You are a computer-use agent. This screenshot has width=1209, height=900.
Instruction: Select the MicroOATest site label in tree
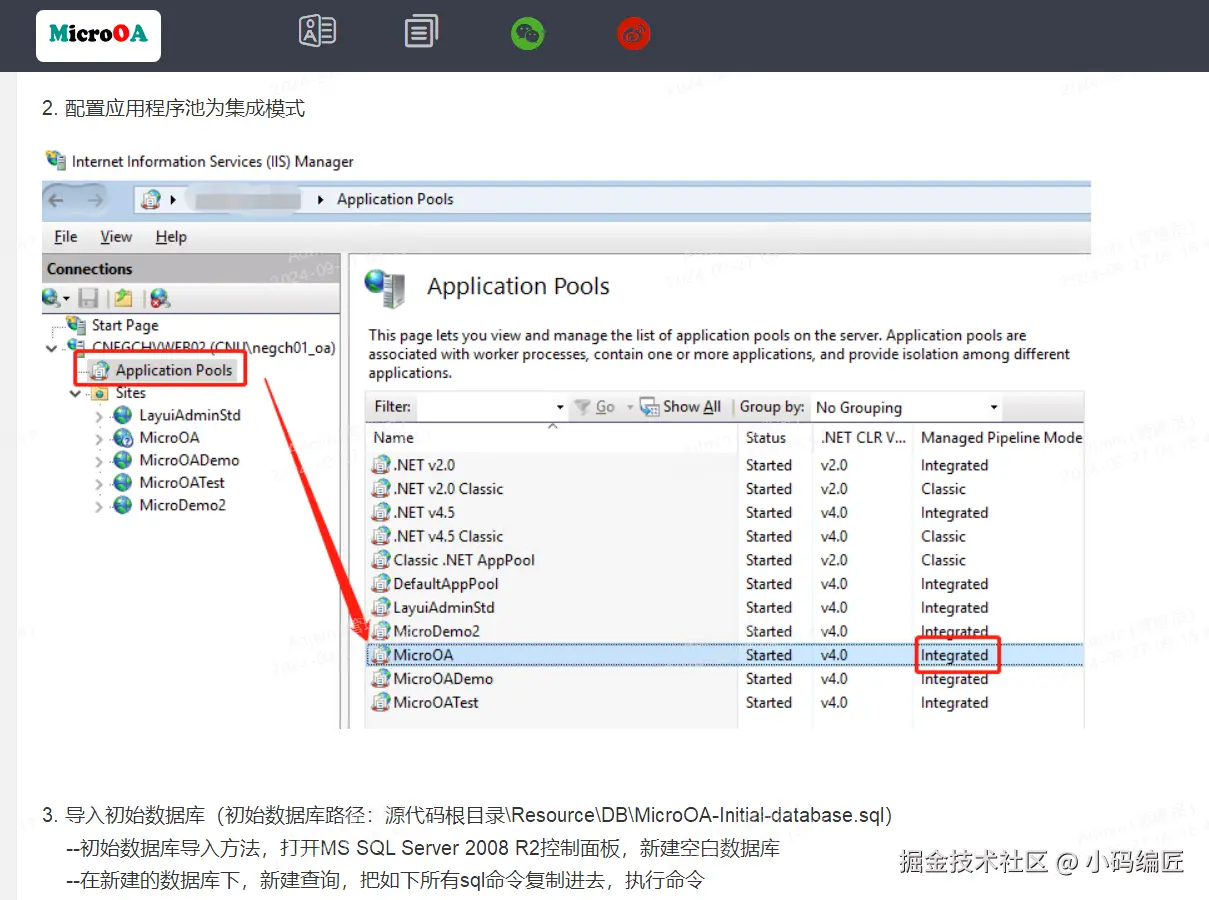tap(182, 483)
